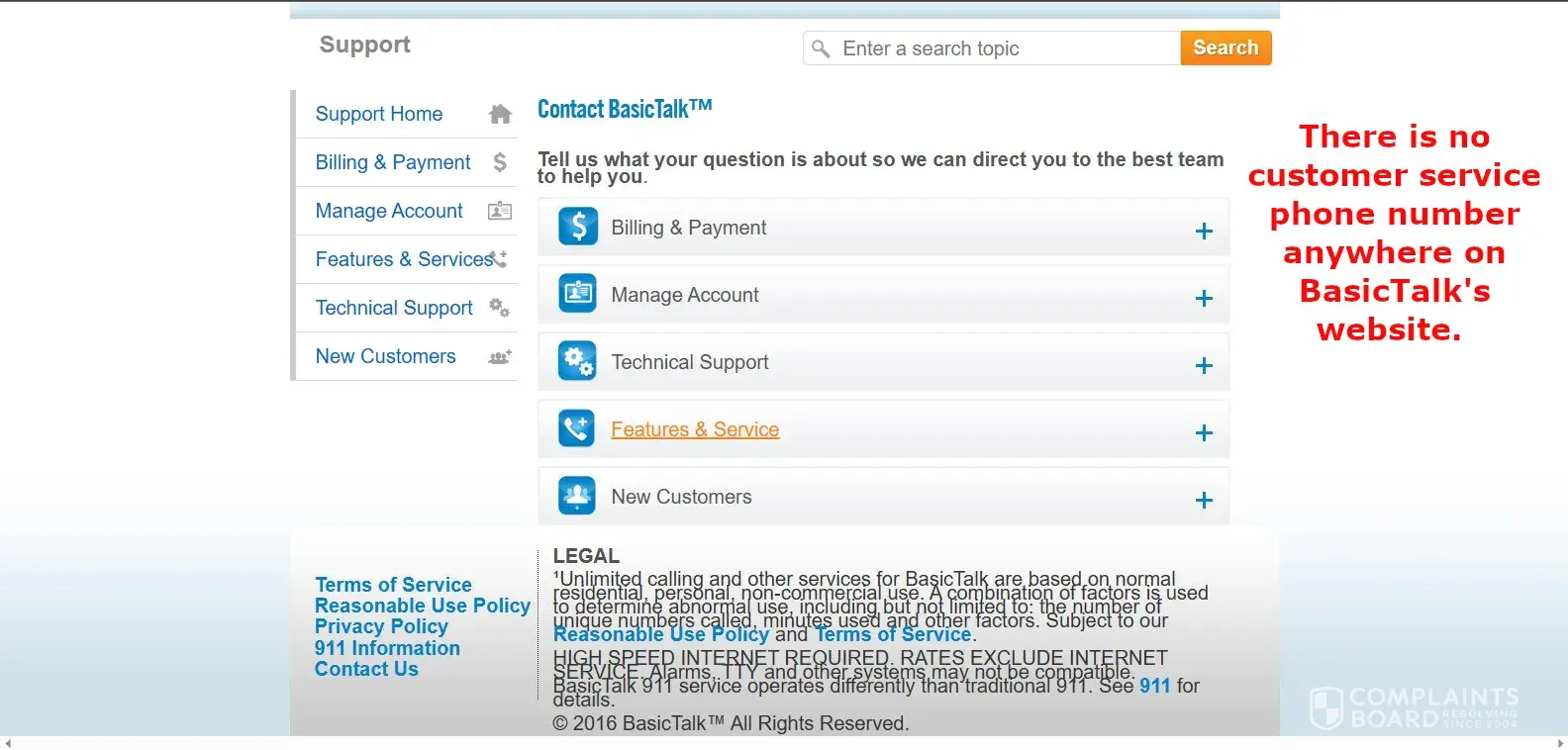
Task: Expand the Billing & Payment section plus
Action: (1204, 231)
